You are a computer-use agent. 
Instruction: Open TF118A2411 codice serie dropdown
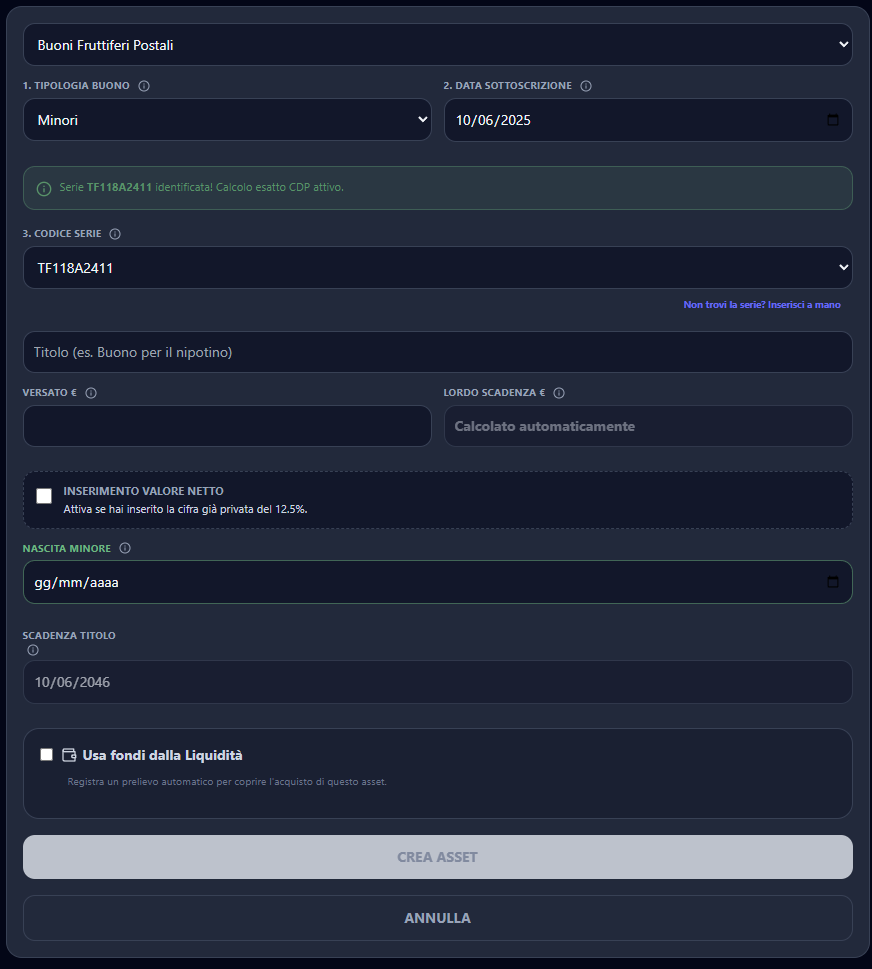pos(438,268)
